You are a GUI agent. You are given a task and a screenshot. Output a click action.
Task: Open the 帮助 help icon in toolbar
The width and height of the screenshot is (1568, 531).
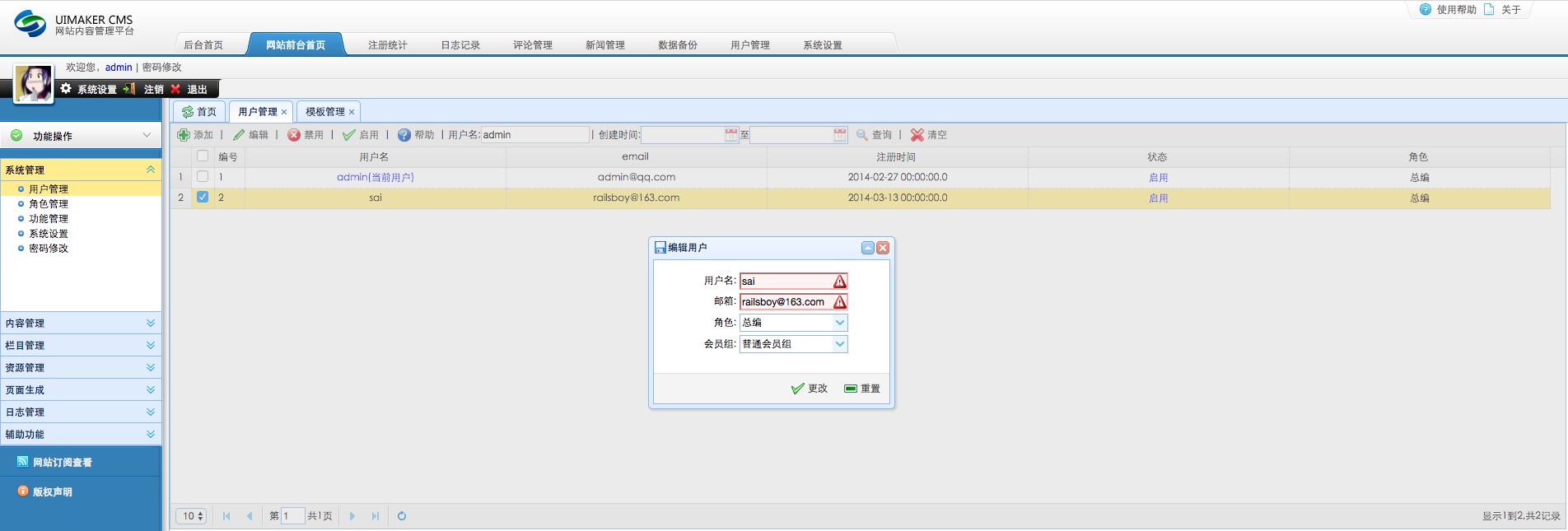[x=404, y=135]
